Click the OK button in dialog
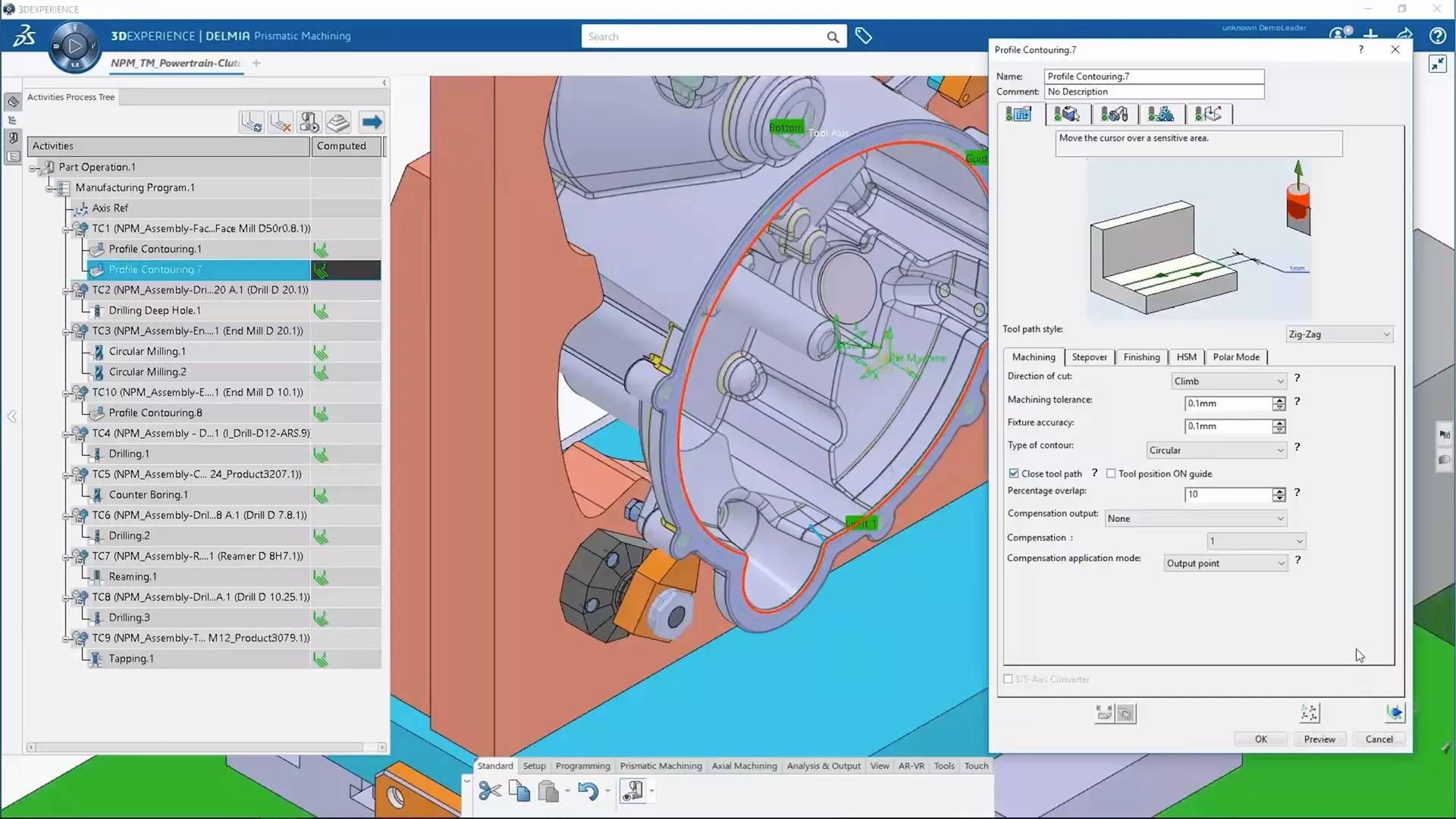 point(1260,739)
